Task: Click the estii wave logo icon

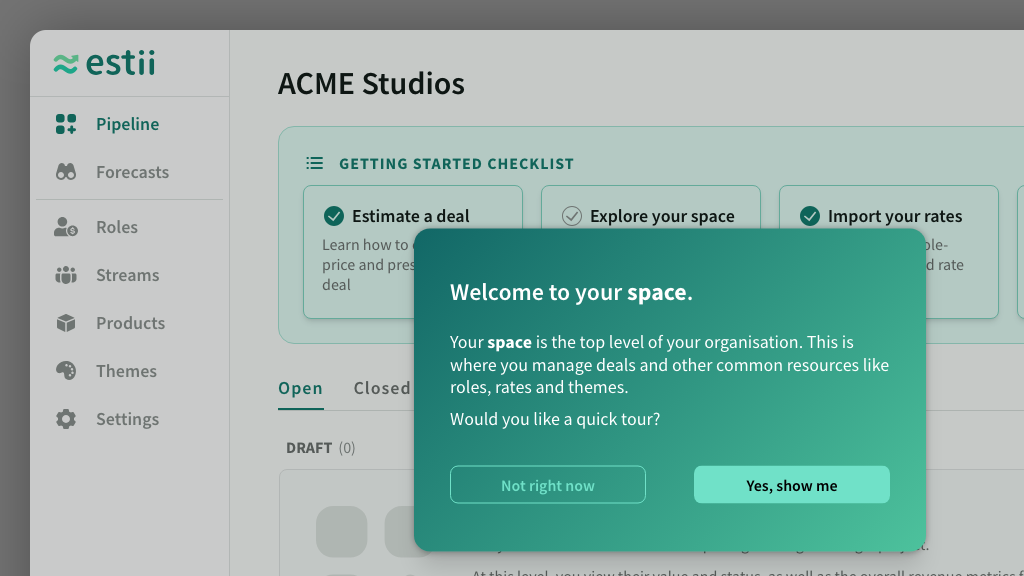Action: [66, 65]
